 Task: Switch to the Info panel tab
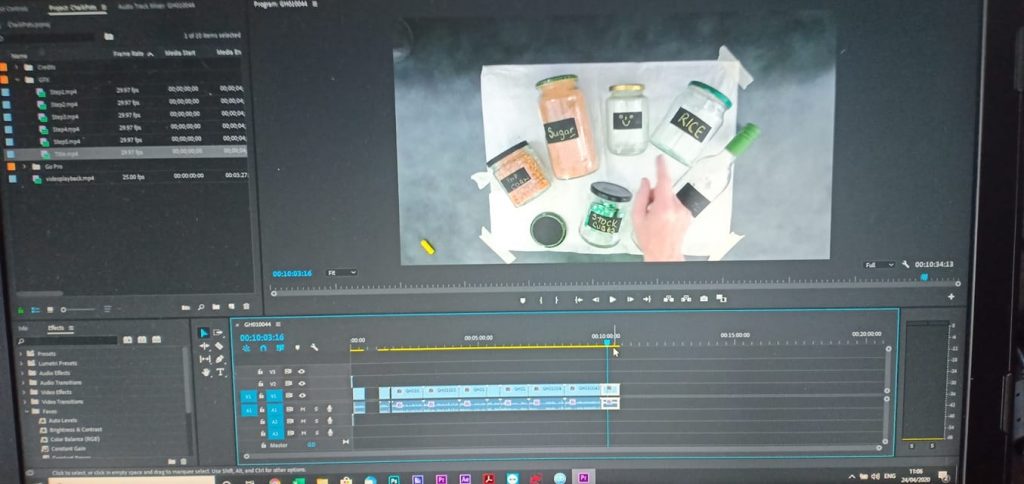tap(23, 328)
